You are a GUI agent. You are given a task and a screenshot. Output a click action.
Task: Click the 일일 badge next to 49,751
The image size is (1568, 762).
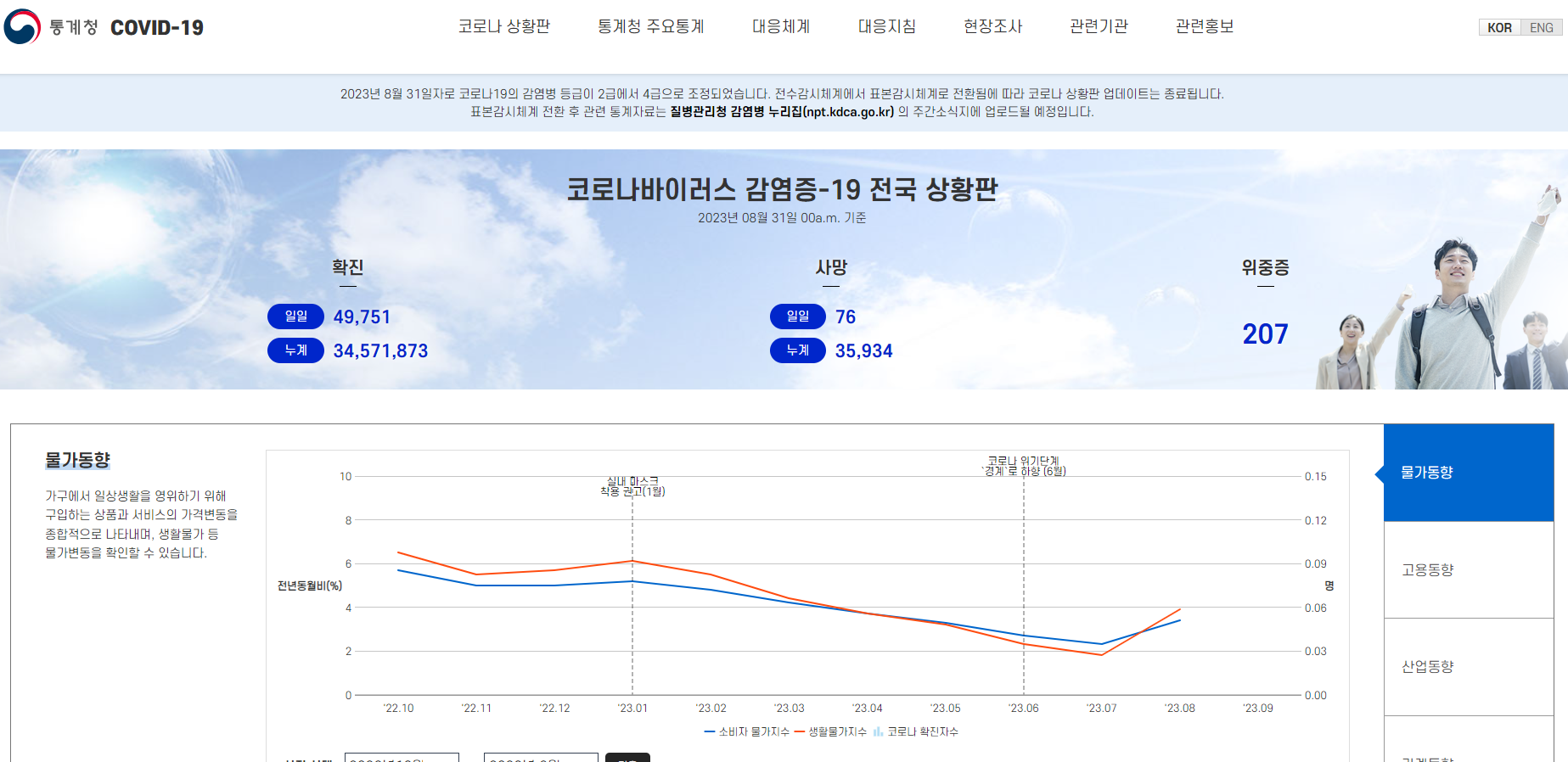tap(295, 317)
